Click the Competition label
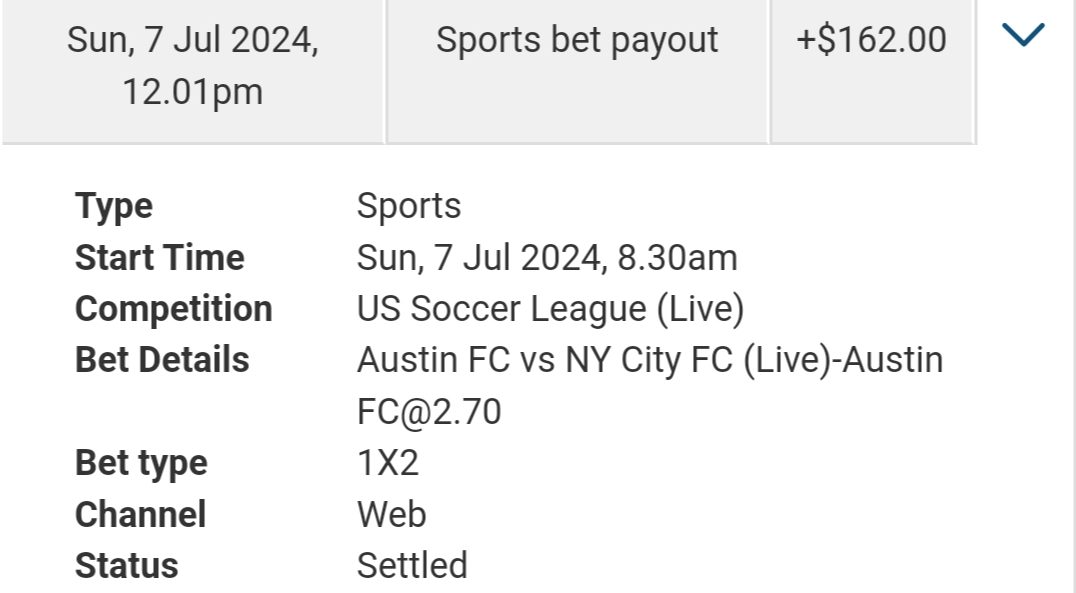Image resolution: width=1076 pixels, height=593 pixels. (x=174, y=310)
